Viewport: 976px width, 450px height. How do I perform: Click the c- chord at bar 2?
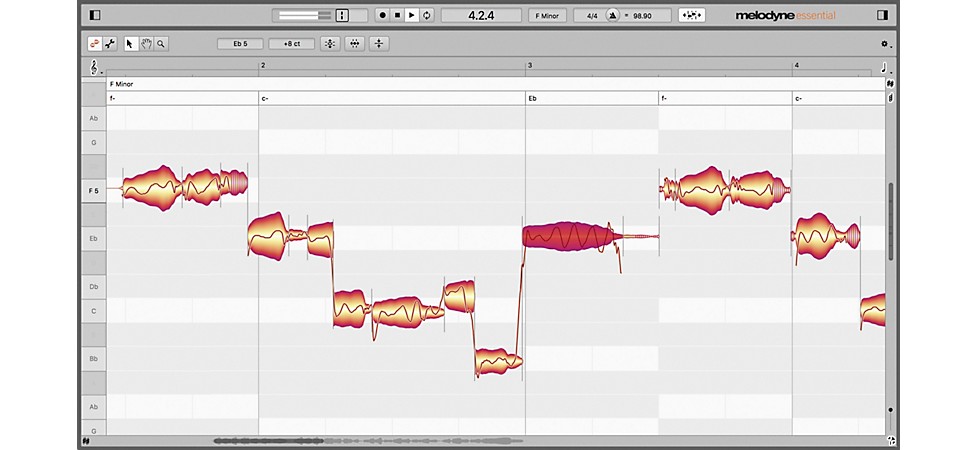[x=265, y=98]
